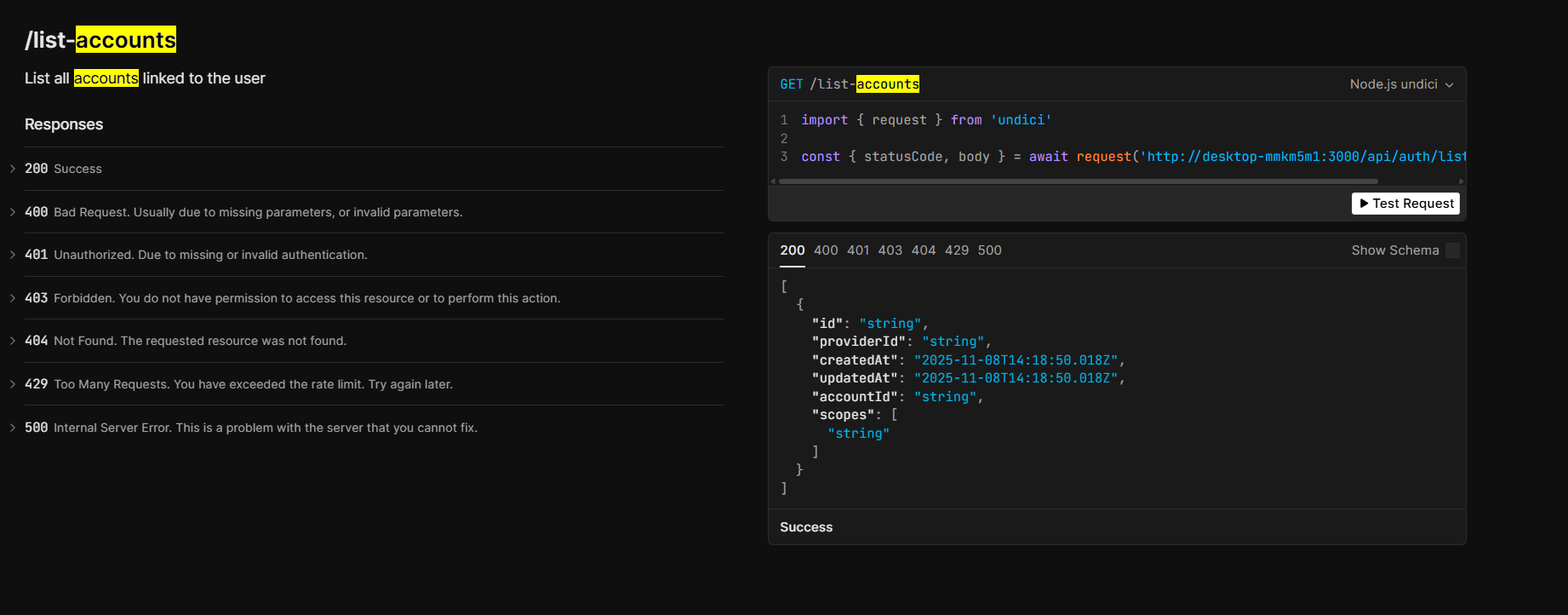Open the 404 response example tab
1568x615 pixels.
point(923,250)
